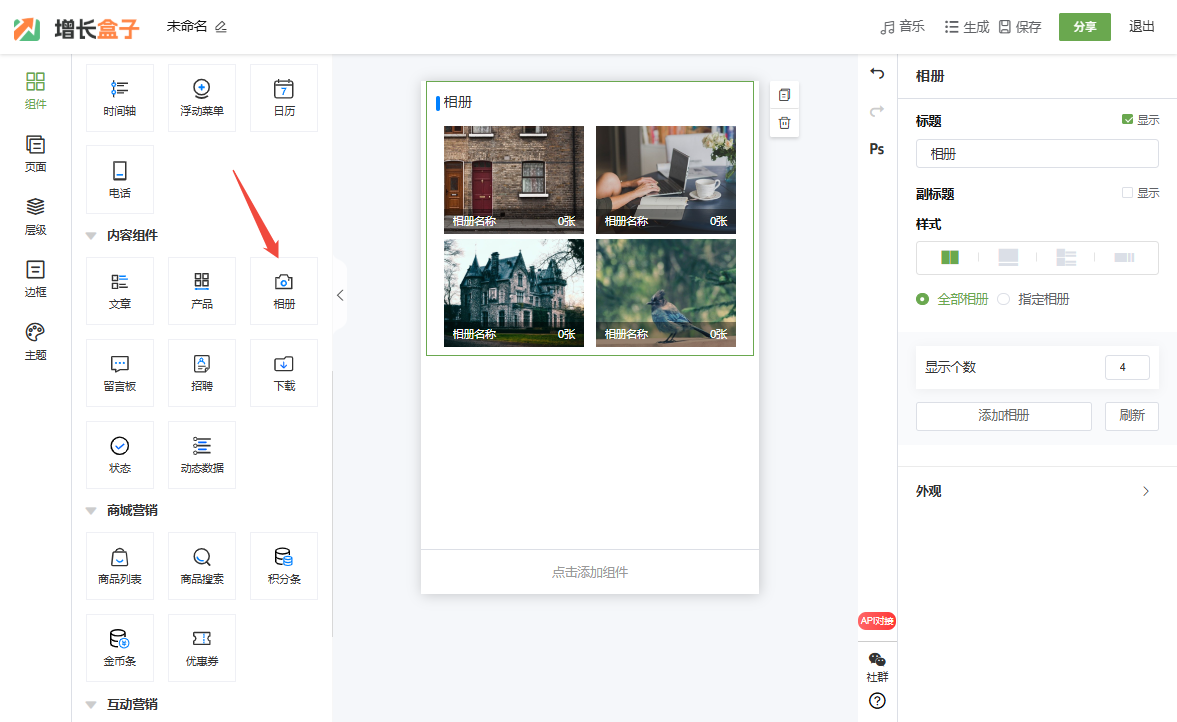Click the undo arrow icon
Image resolution: width=1177 pixels, height=722 pixels.
(877, 74)
